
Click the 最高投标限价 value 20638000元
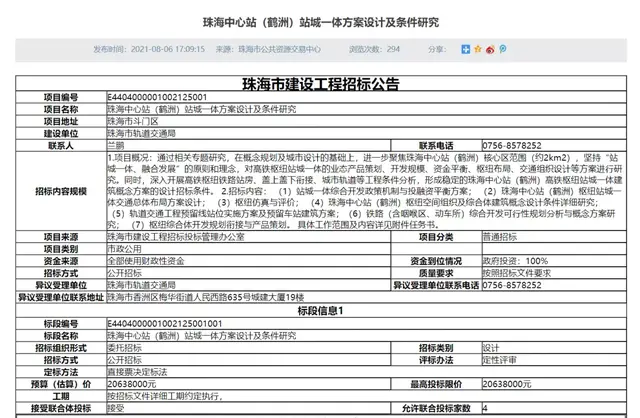(x=507, y=384)
